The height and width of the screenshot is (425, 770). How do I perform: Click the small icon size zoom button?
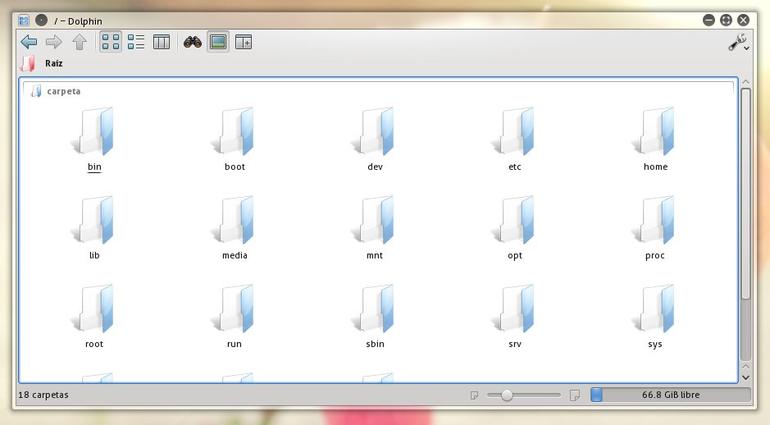[474, 395]
